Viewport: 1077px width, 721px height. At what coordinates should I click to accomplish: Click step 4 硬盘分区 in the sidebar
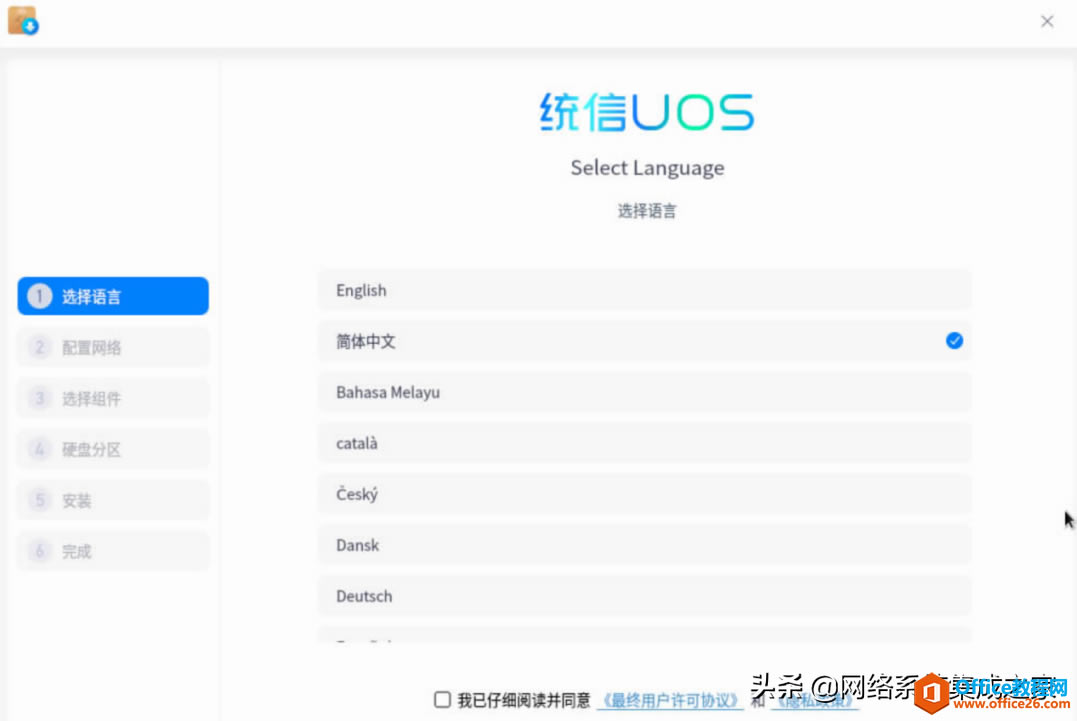point(113,449)
